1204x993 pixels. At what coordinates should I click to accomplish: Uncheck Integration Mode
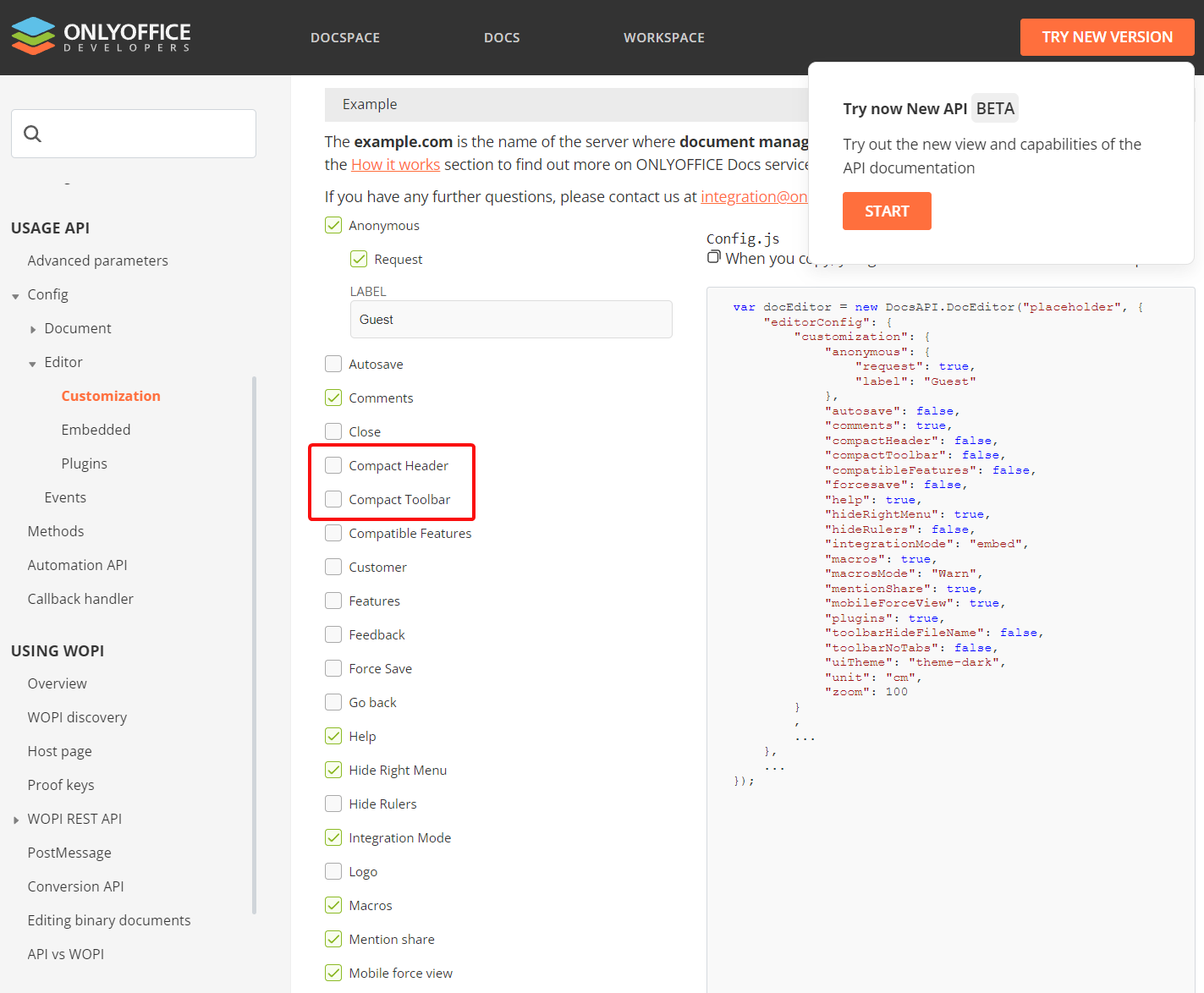(x=333, y=837)
